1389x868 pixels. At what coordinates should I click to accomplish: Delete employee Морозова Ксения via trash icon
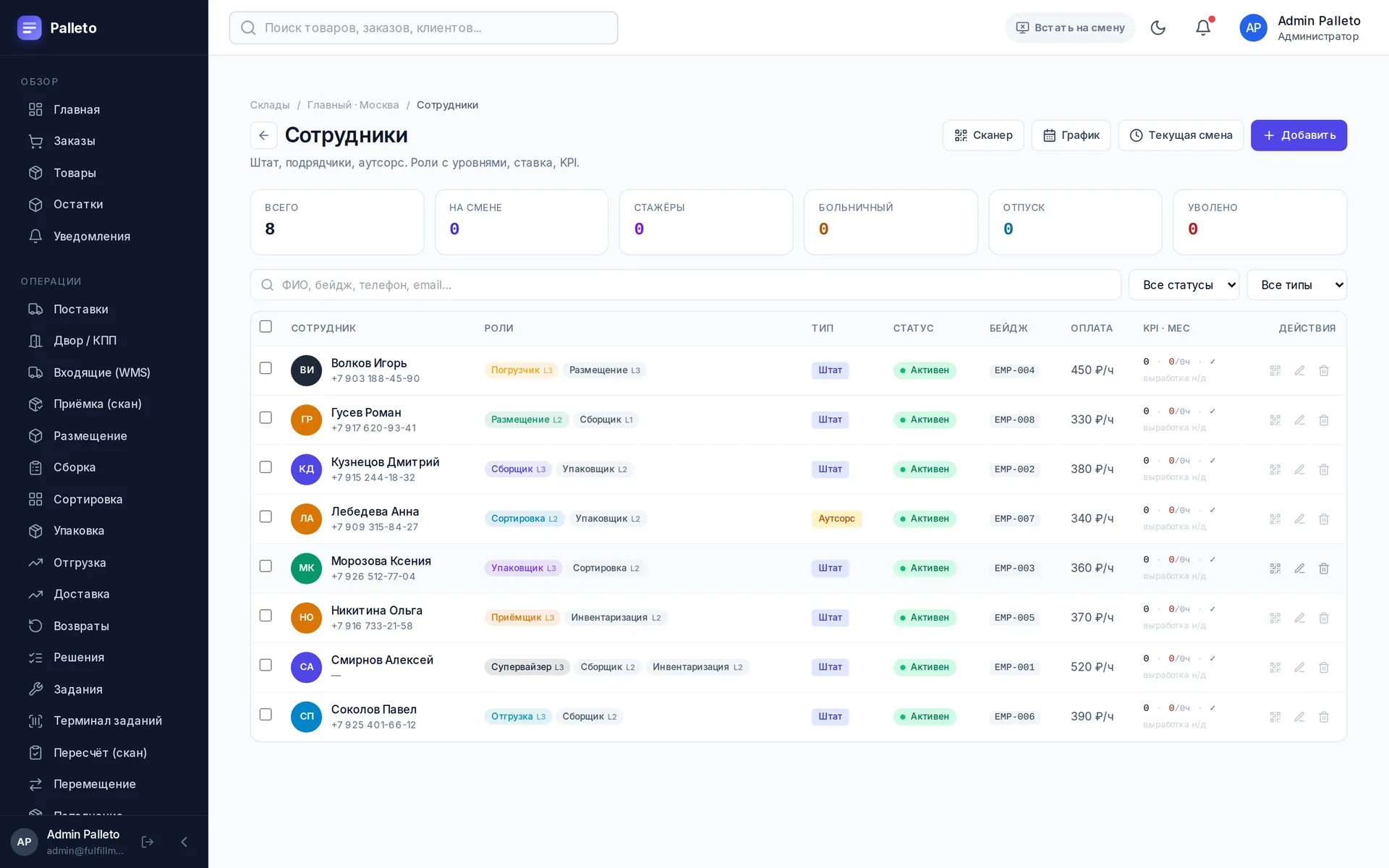(1323, 569)
